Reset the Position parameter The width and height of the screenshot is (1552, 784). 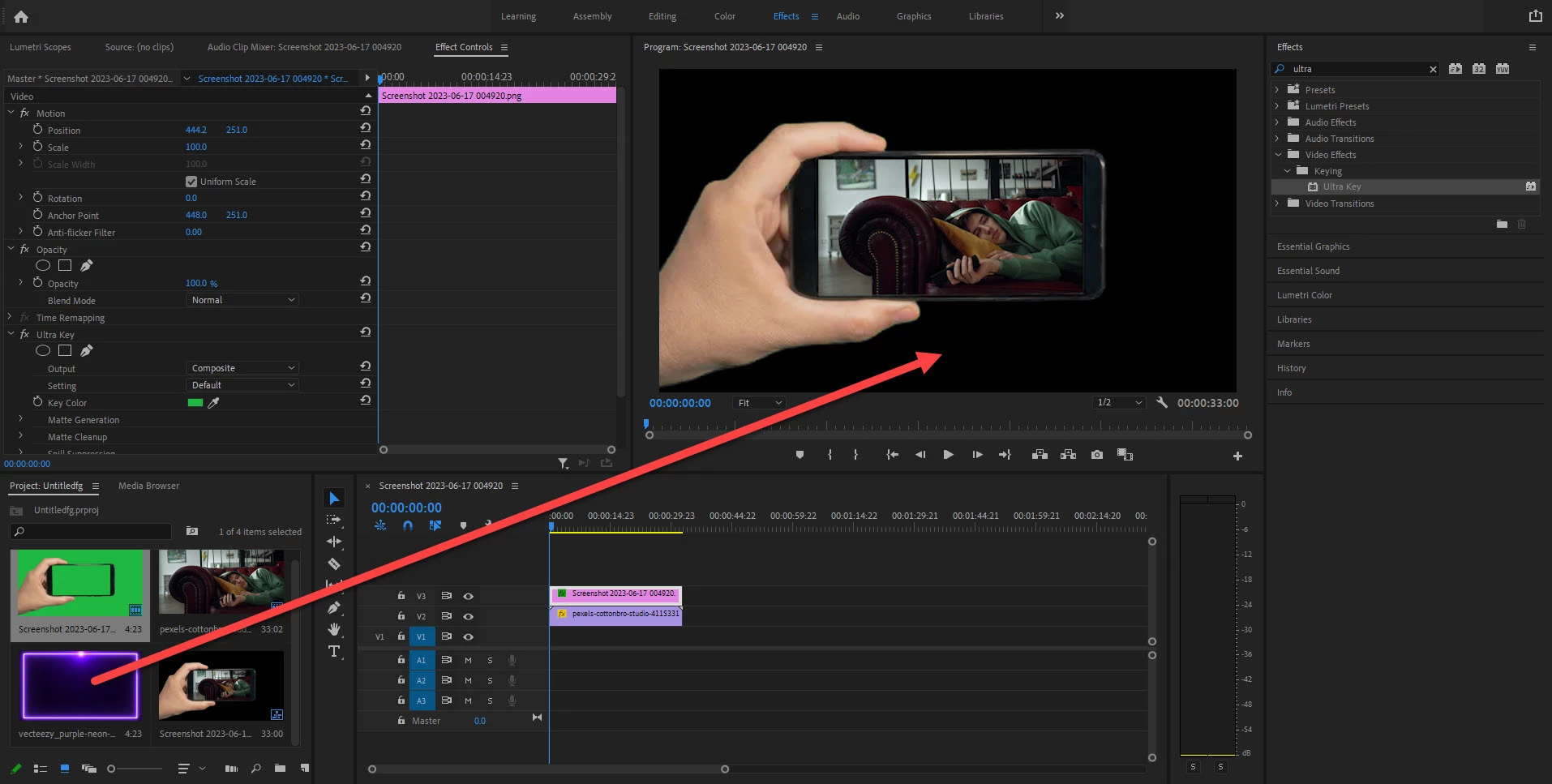[x=366, y=129]
